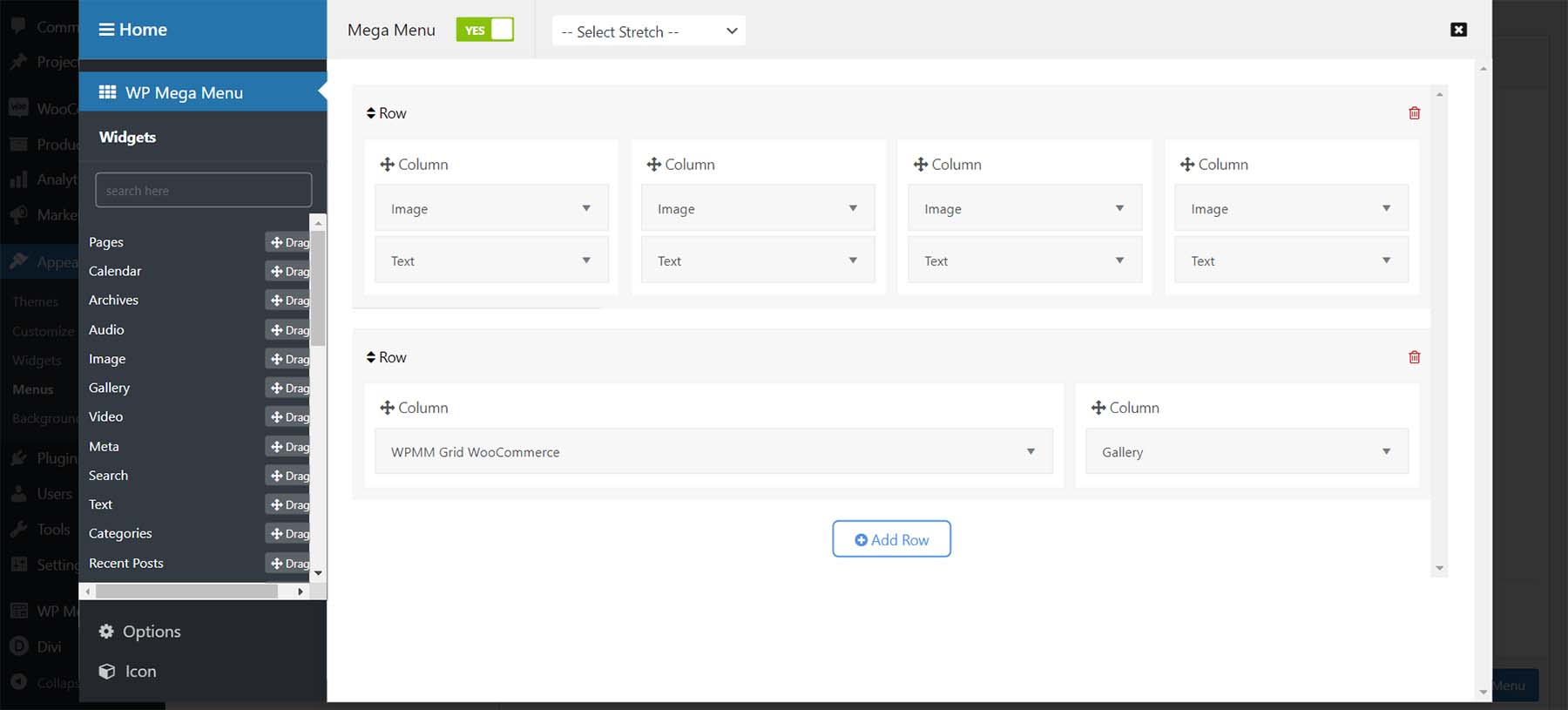Click move icon of fourth Column in first row
Screen dimensions: 1568x710
click(x=1187, y=164)
